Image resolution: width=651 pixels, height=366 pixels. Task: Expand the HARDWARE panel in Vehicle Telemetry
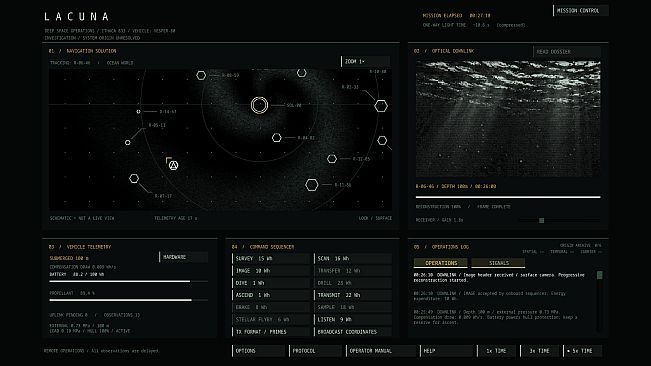click(184, 257)
